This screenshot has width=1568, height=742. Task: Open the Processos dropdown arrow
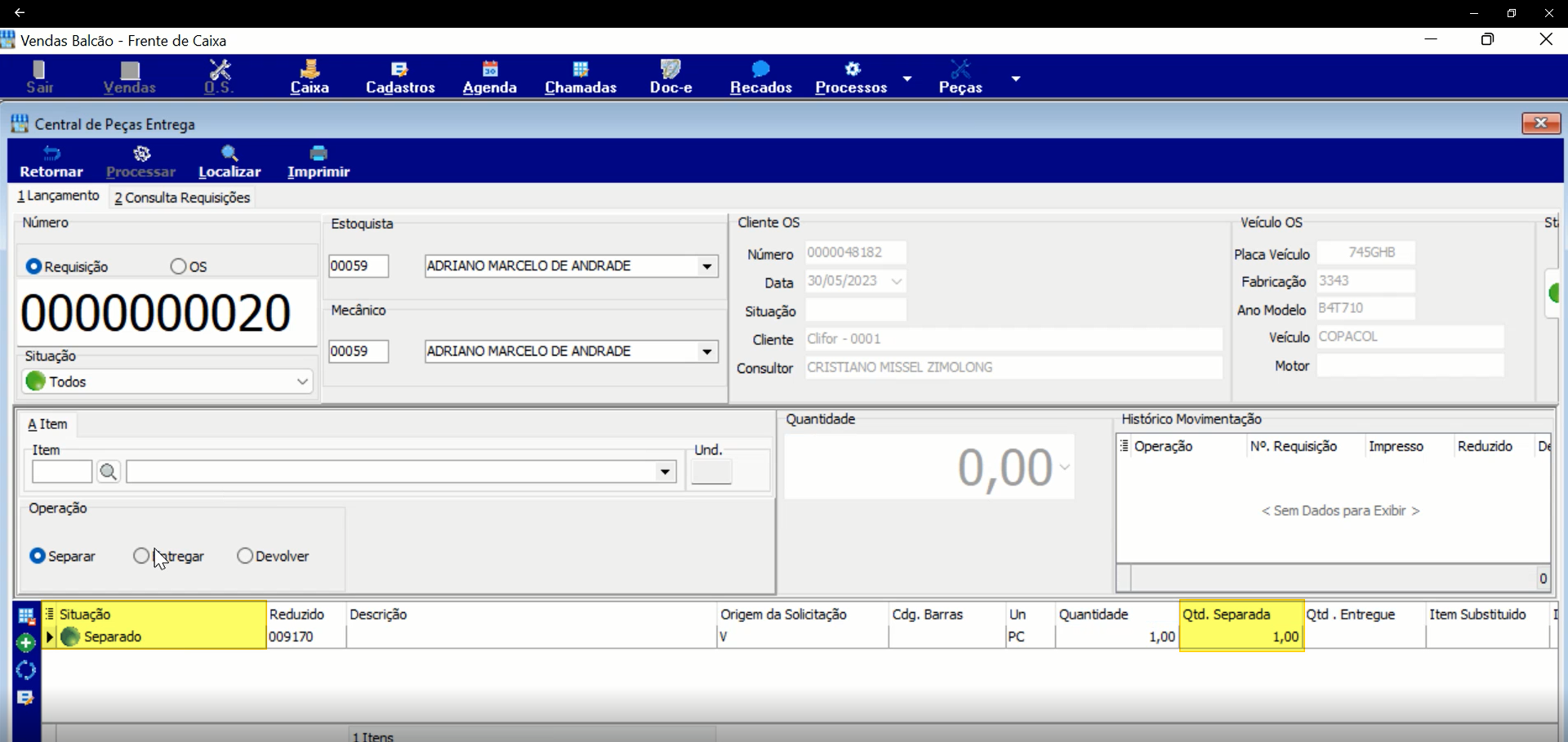point(906,78)
